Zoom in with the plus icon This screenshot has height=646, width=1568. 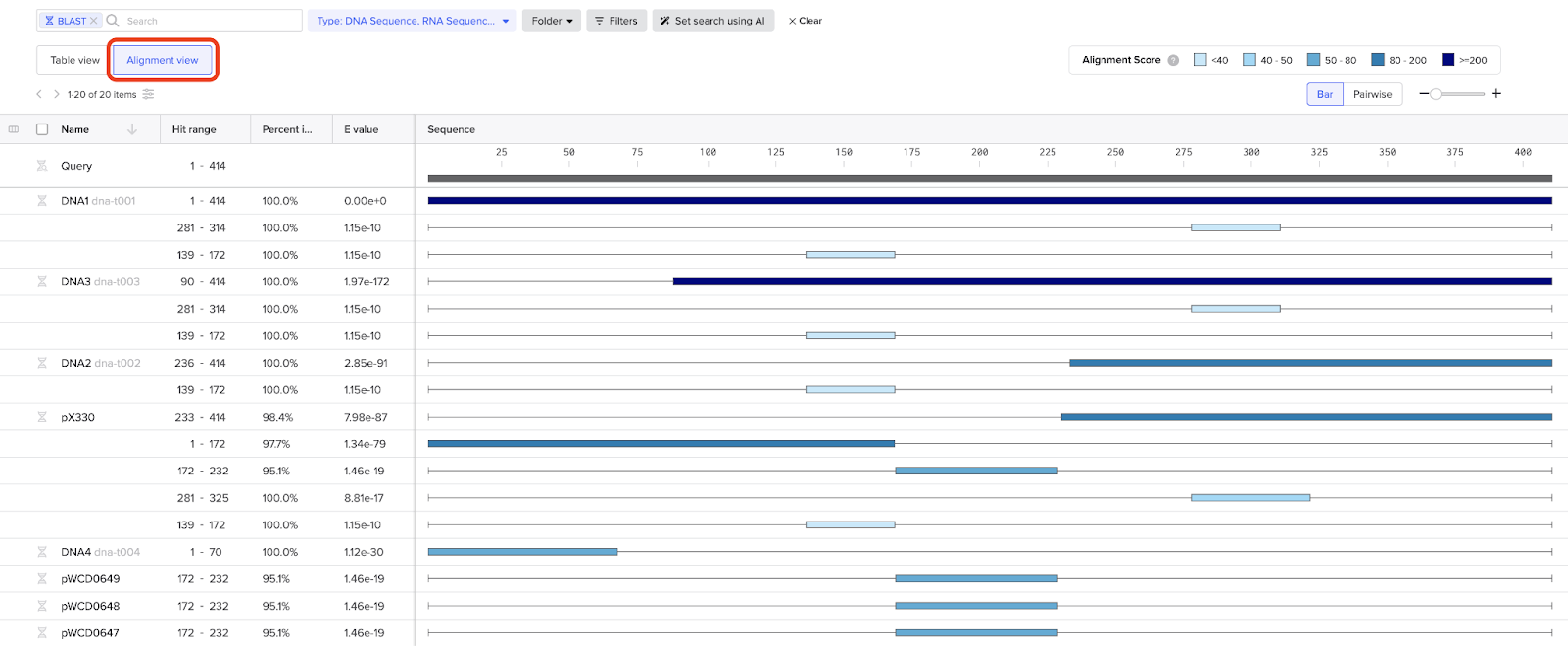[x=1496, y=94]
